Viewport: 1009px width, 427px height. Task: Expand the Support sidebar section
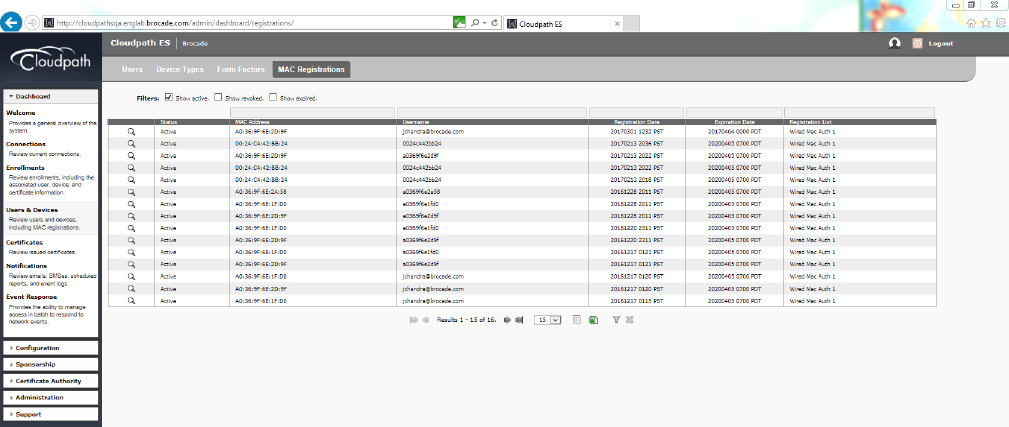pos(51,415)
